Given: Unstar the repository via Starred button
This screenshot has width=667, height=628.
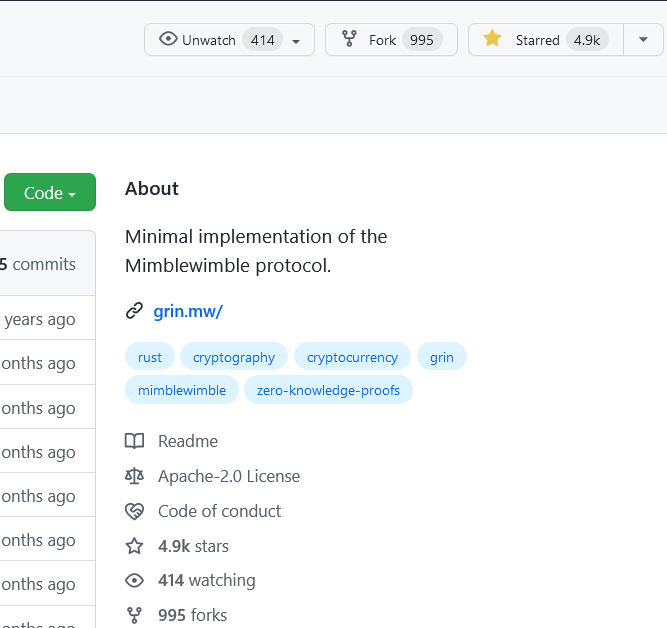Looking at the screenshot, I should click(546, 40).
